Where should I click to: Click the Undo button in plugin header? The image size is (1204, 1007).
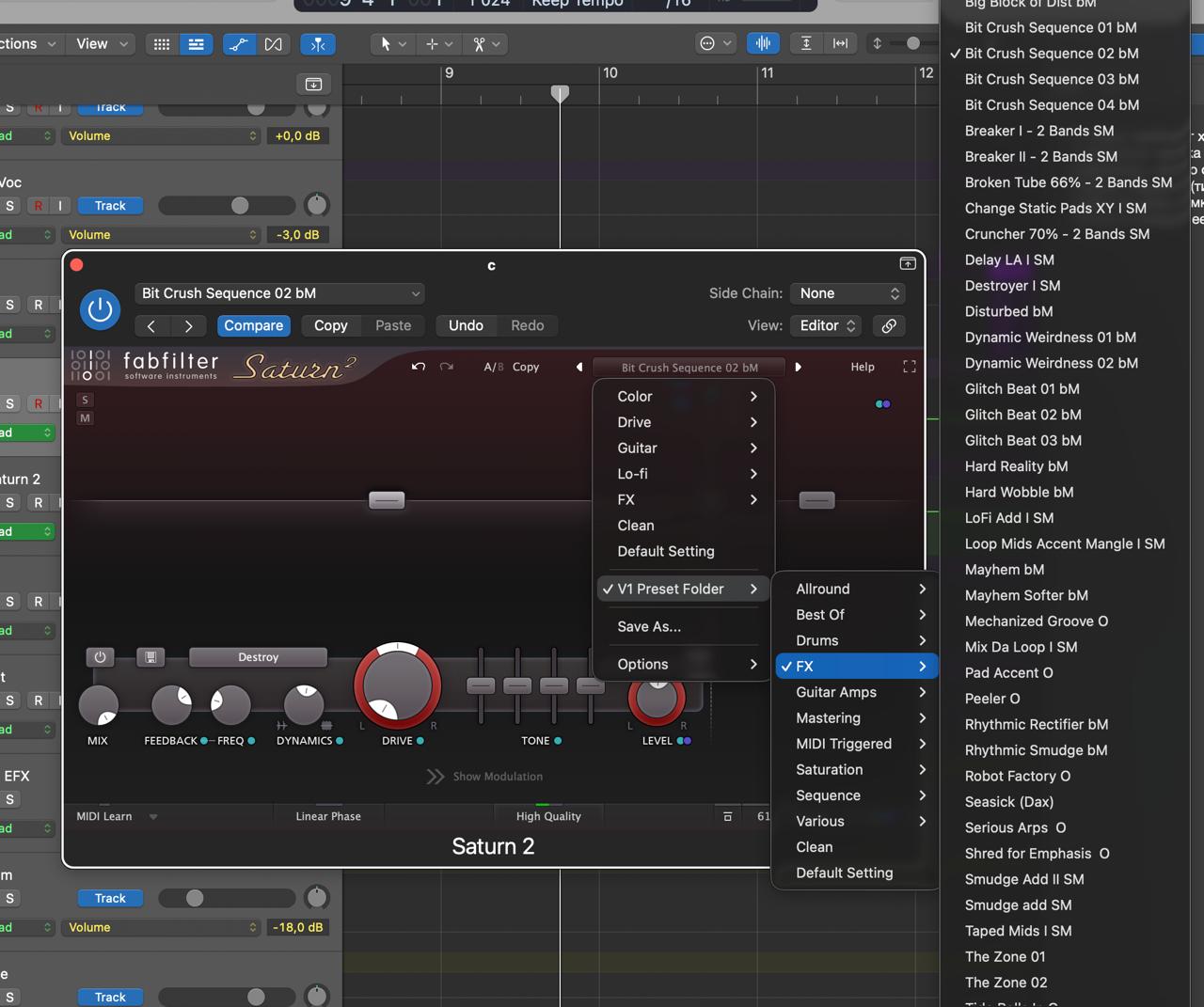466,325
